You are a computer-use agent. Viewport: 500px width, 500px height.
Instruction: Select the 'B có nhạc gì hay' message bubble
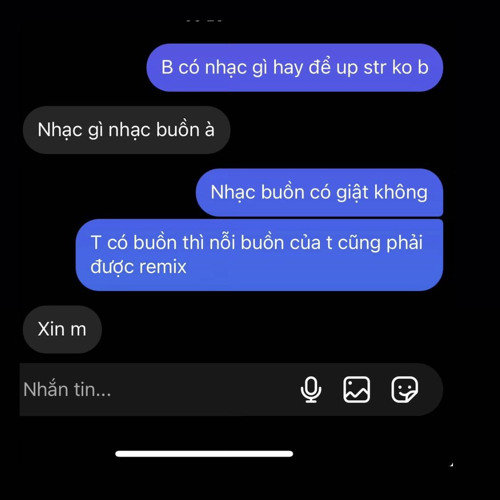pyautogui.click(x=295, y=68)
